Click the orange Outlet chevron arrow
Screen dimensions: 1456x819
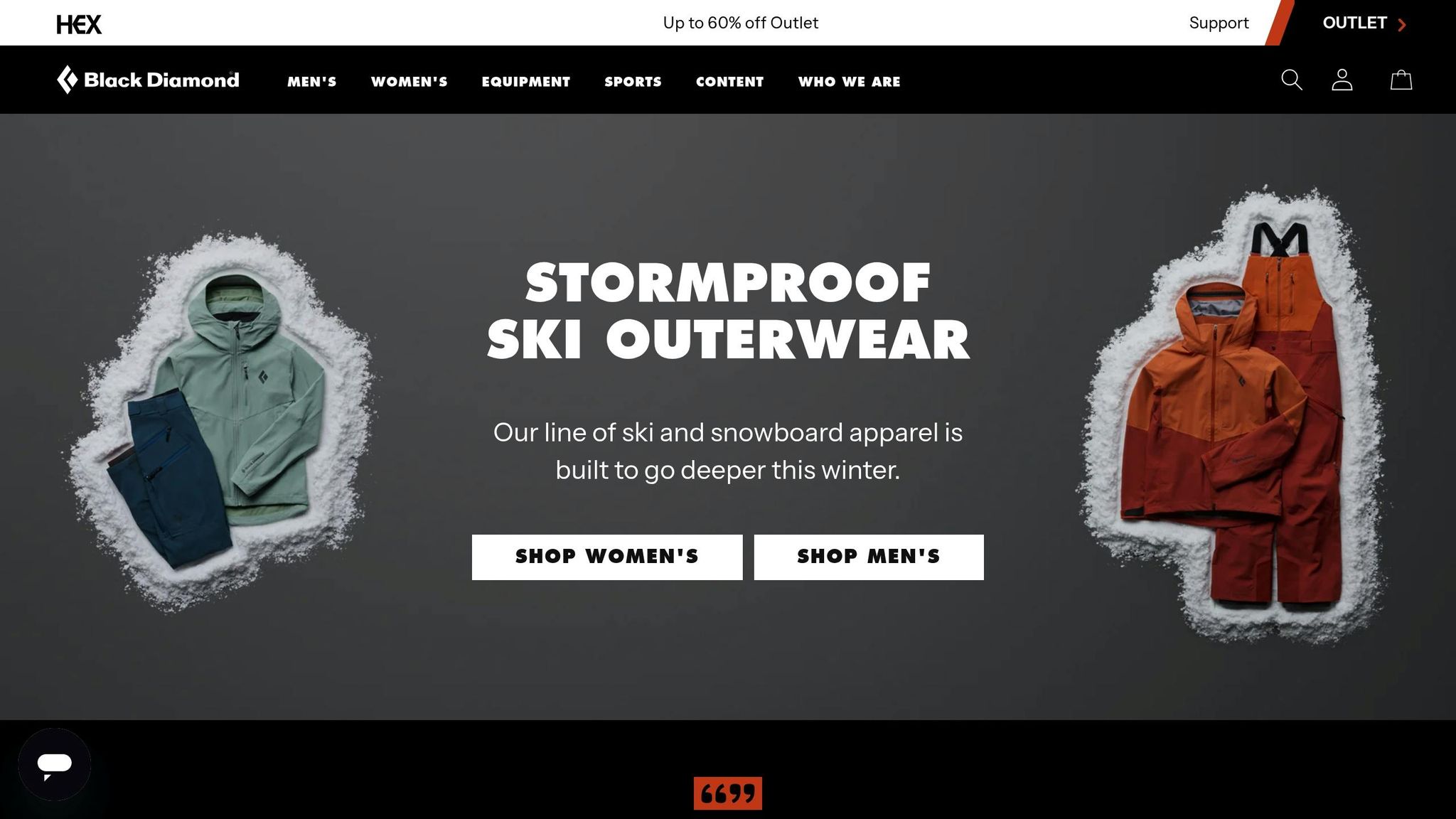click(1402, 25)
